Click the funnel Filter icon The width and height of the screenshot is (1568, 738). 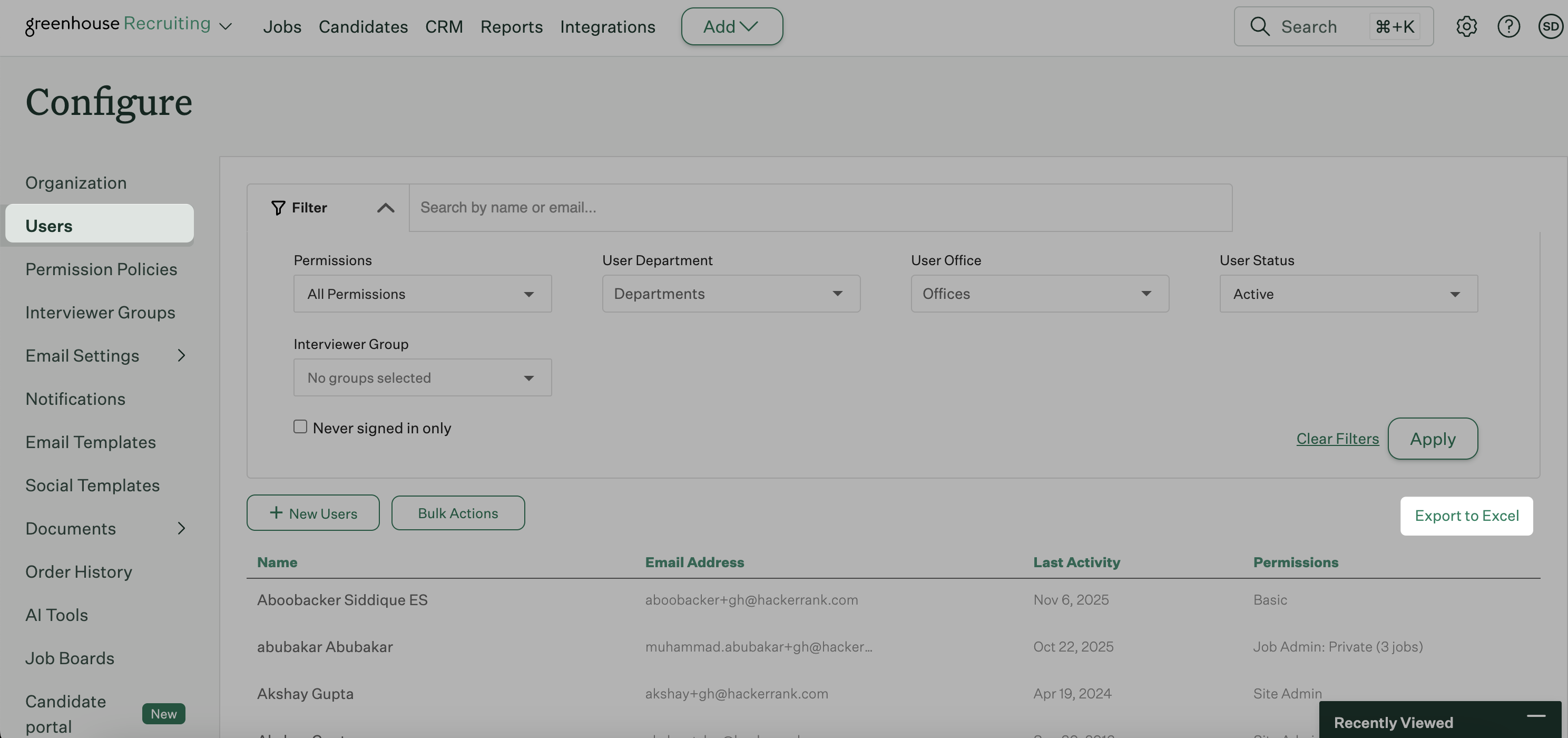tap(278, 208)
